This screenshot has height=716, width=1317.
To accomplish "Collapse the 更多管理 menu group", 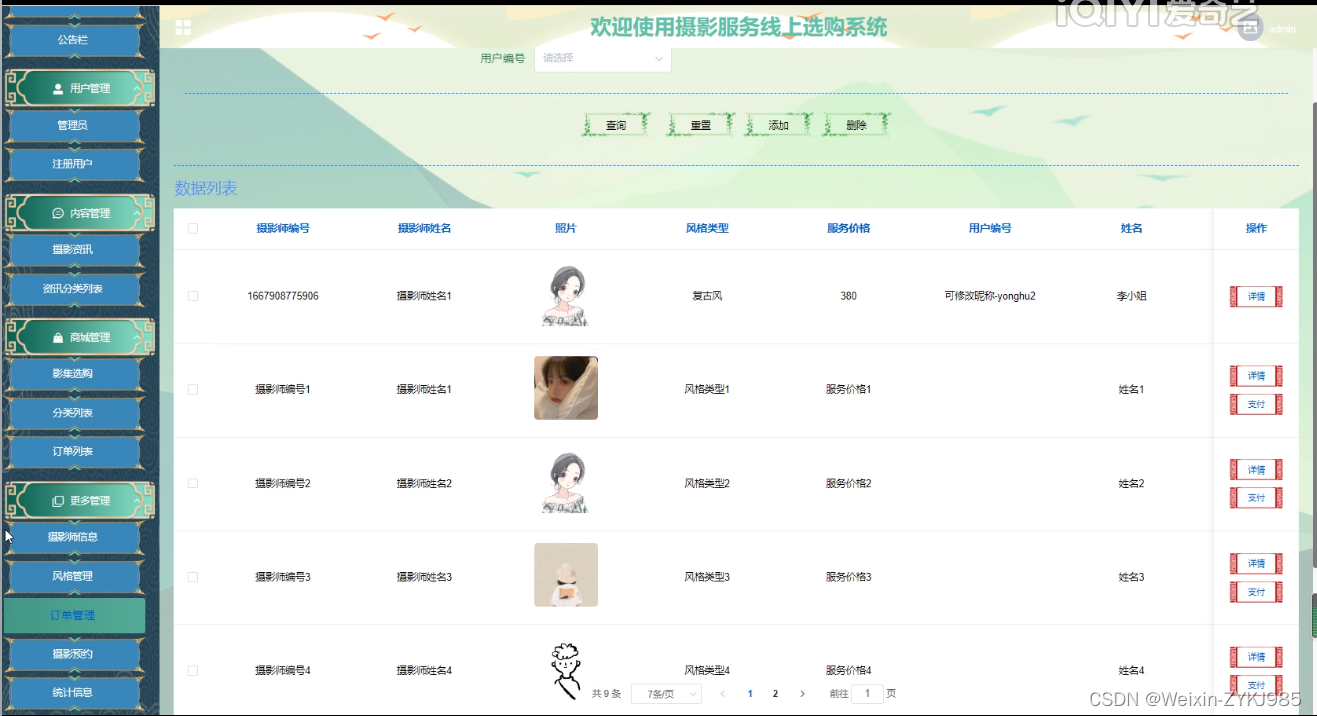I will pos(80,501).
